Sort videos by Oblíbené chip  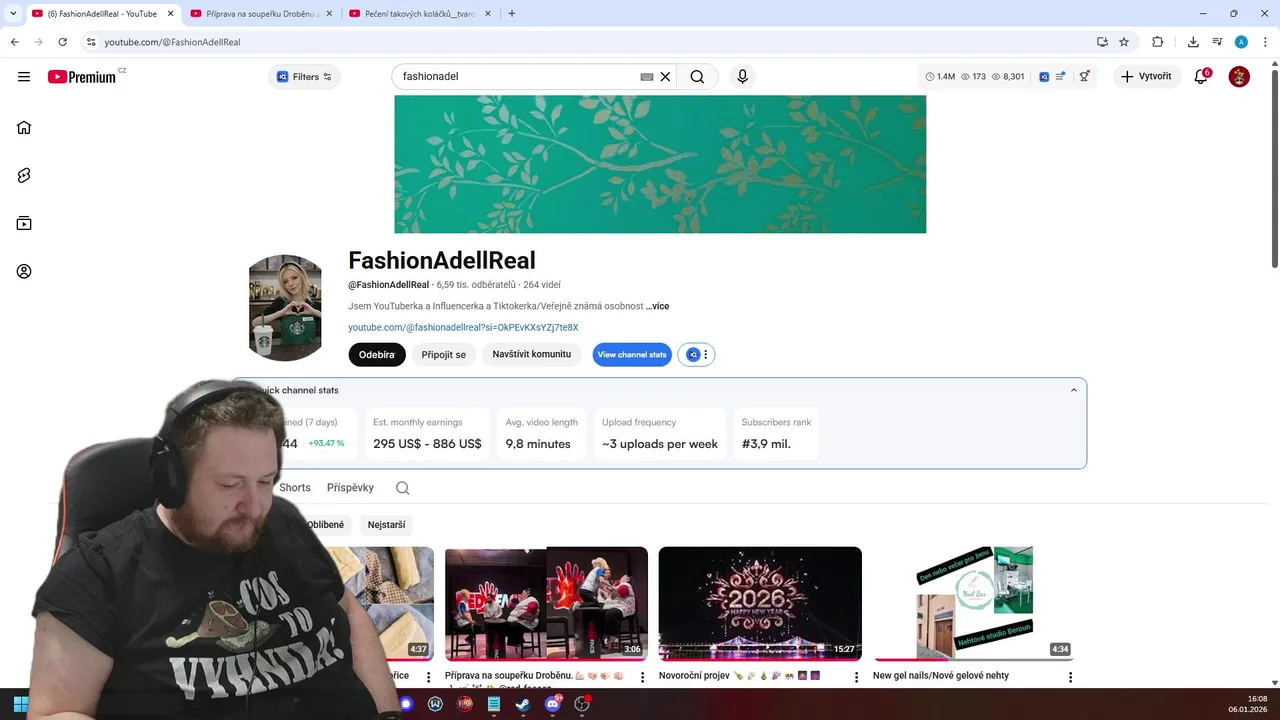(325, 525)
